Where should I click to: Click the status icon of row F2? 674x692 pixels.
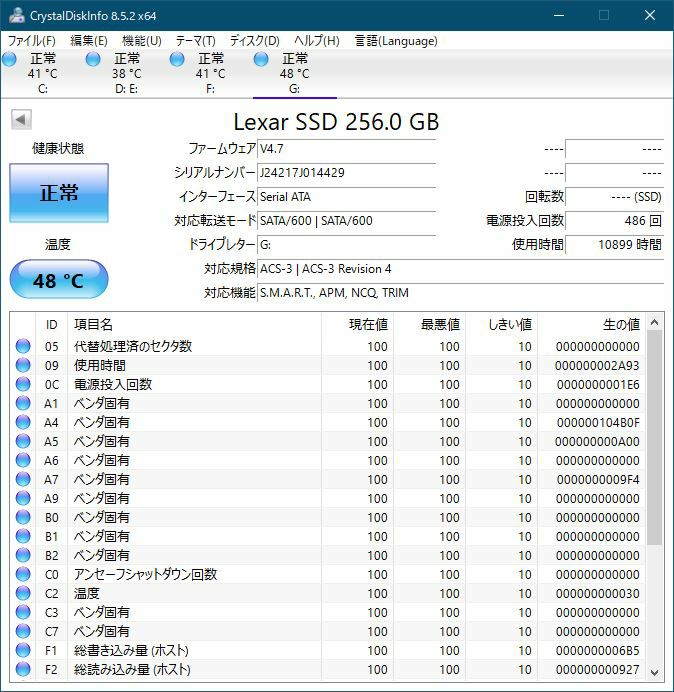click(23, 669)
